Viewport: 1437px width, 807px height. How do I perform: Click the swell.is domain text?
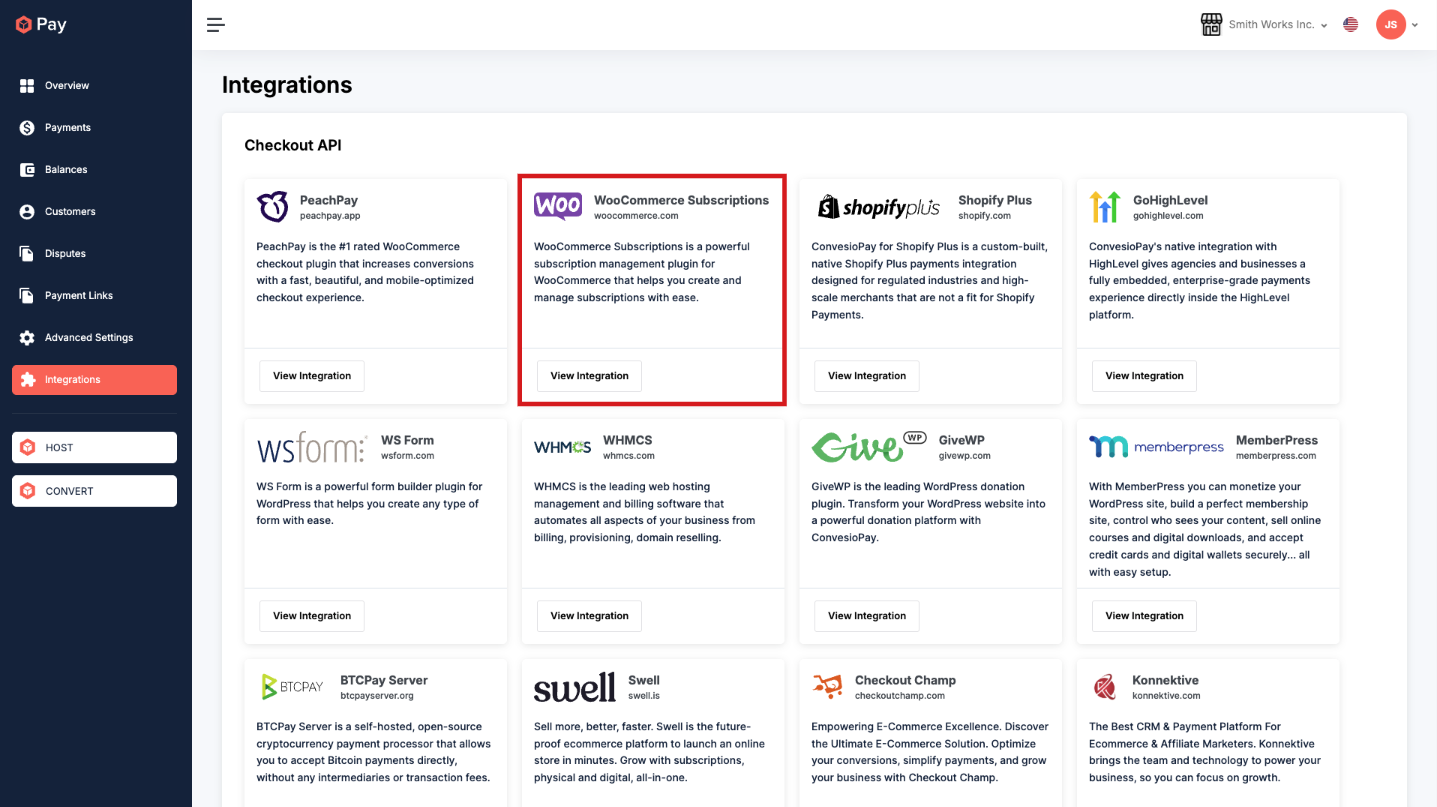click(644, 696)
